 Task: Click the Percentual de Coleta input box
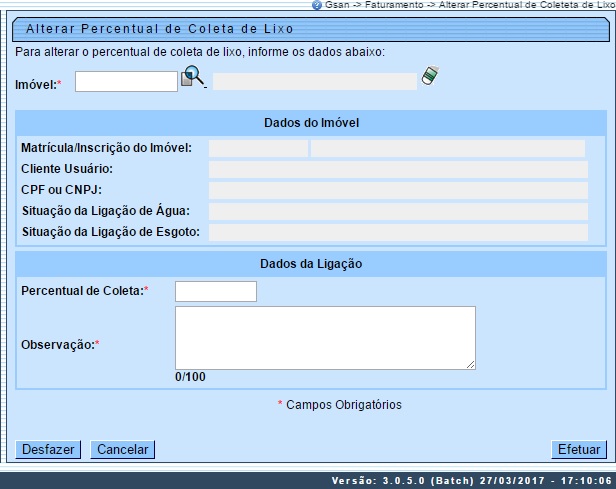[215, 291]
